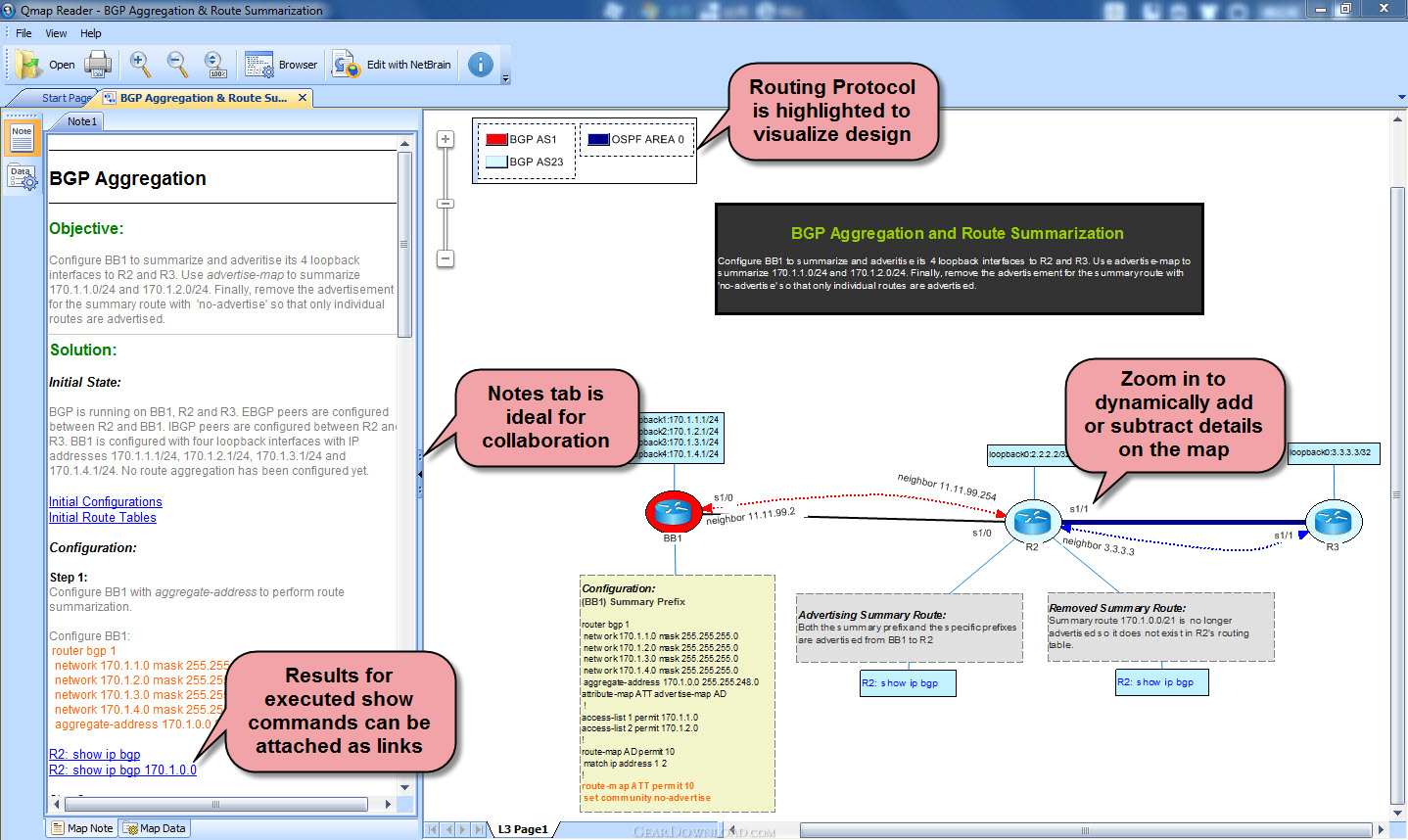Click notes pane scroll-down arrow

click(x=404, y=786)
